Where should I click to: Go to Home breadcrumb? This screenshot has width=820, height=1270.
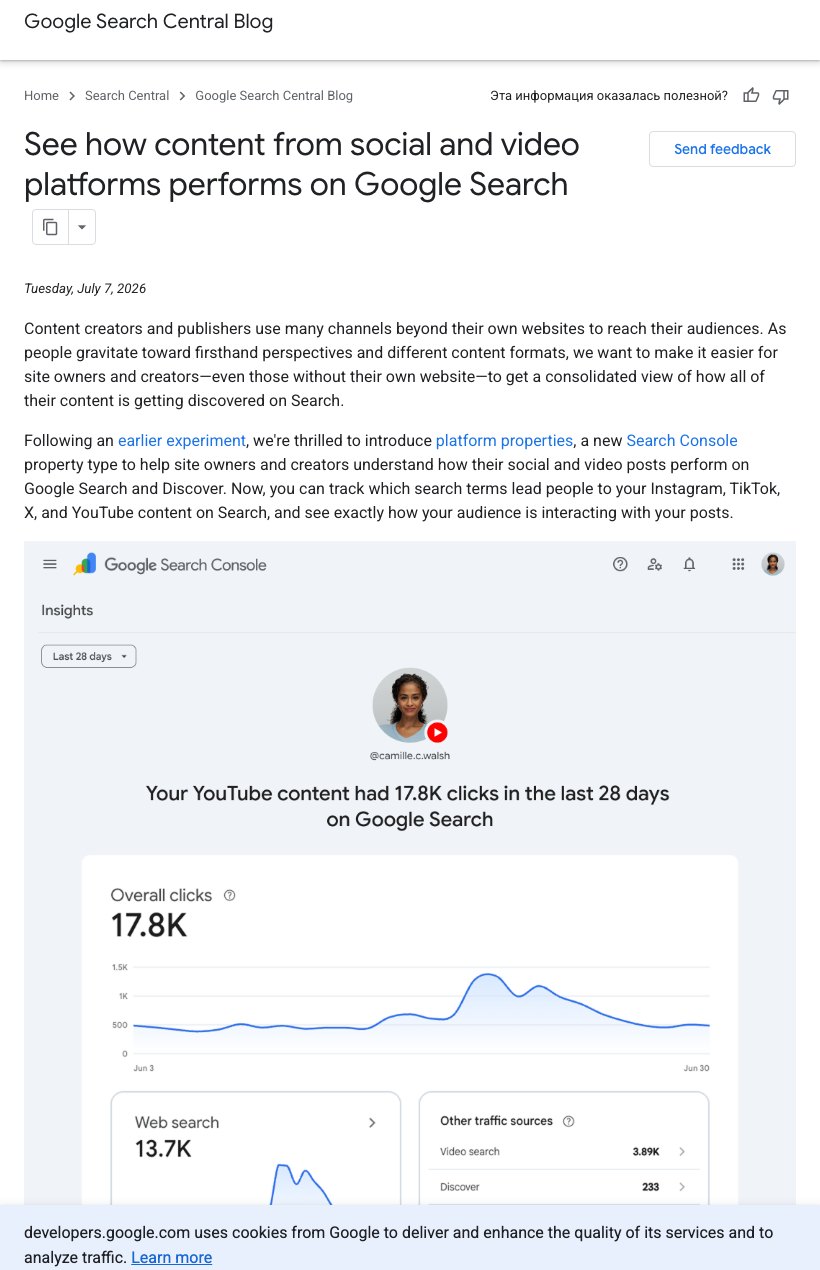41,96
